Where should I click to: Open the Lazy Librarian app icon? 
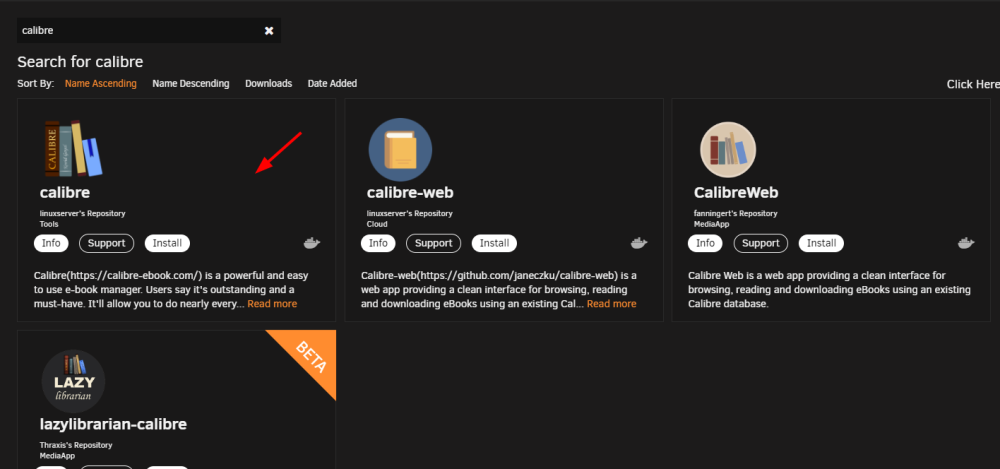tap(73, 382)
